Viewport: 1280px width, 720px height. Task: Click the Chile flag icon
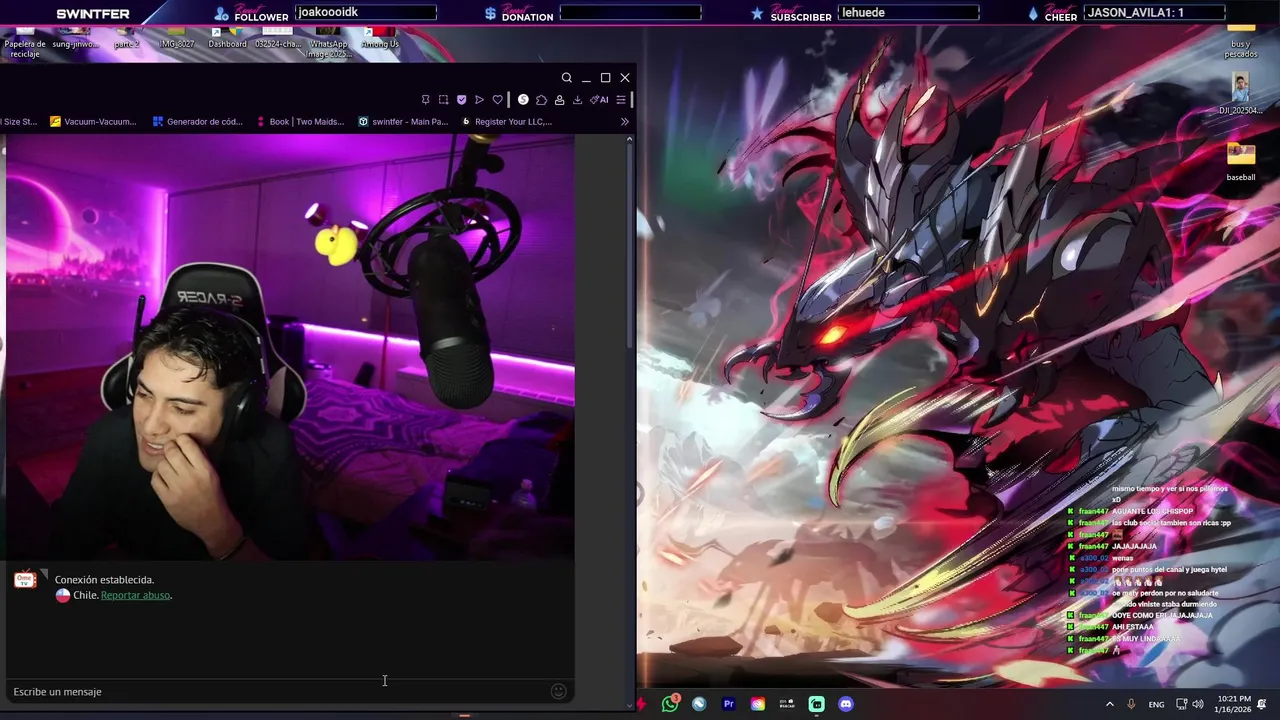pos(63,595)
